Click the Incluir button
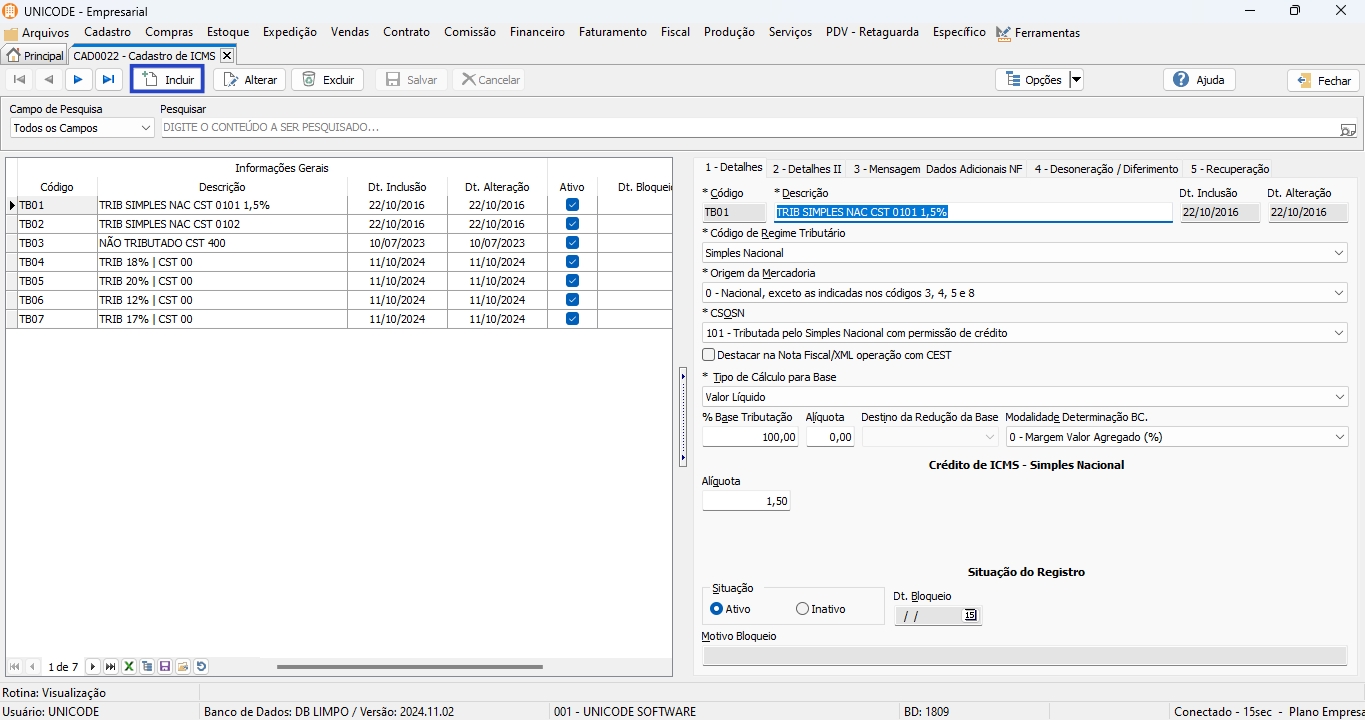This screenshot has width=1365, height=720. pyautogui.click(x=168, y=80)
